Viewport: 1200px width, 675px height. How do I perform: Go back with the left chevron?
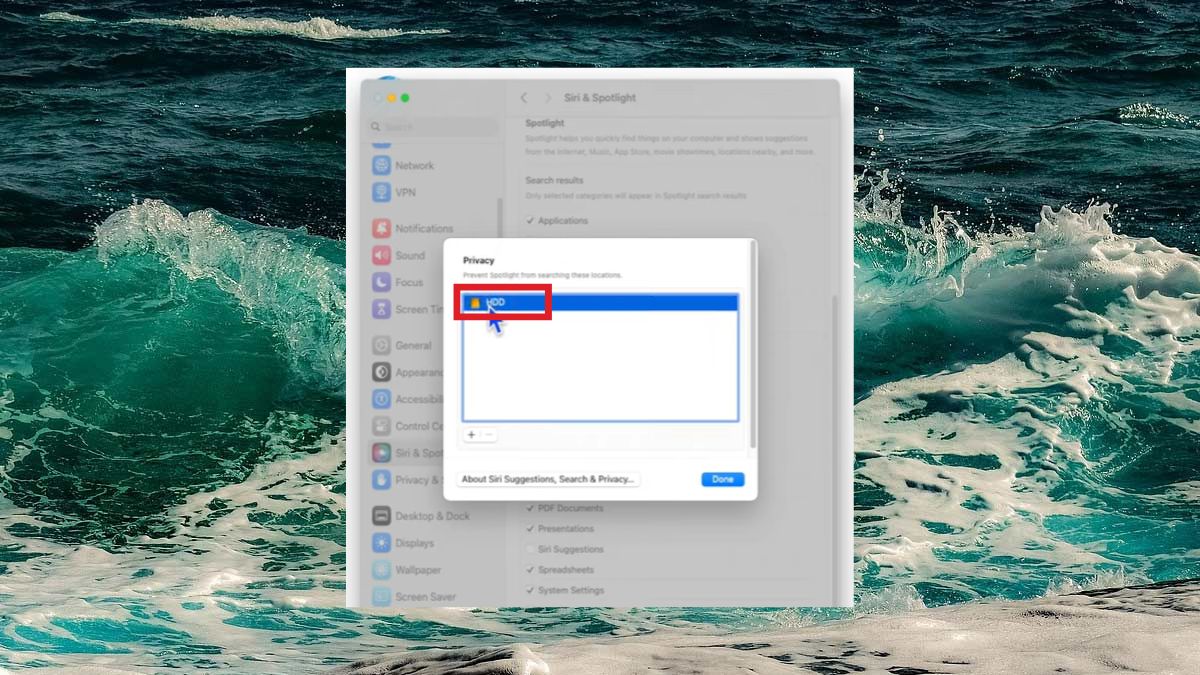click(524, 98)
